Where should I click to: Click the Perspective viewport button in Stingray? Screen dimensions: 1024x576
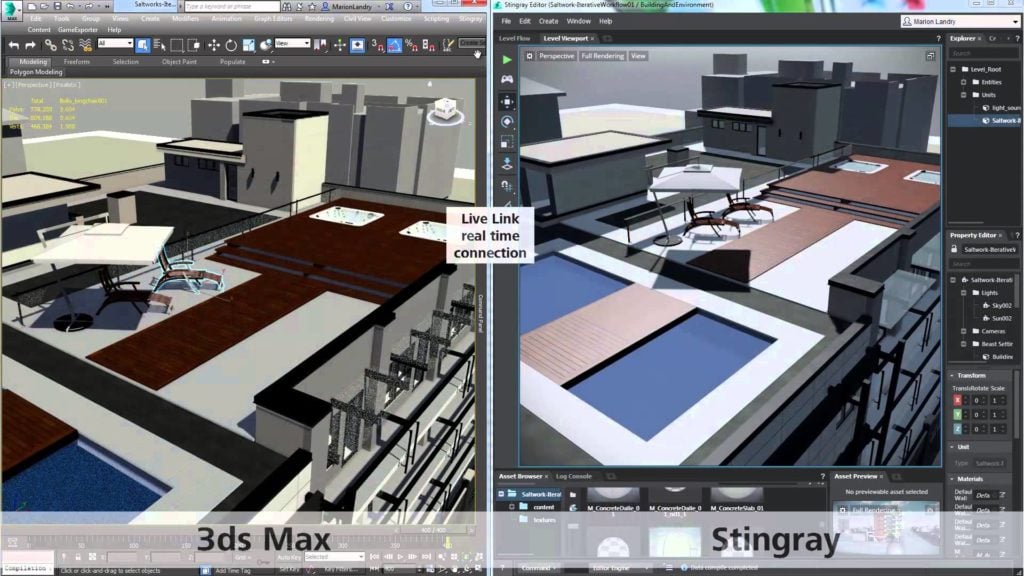[556, 56]
